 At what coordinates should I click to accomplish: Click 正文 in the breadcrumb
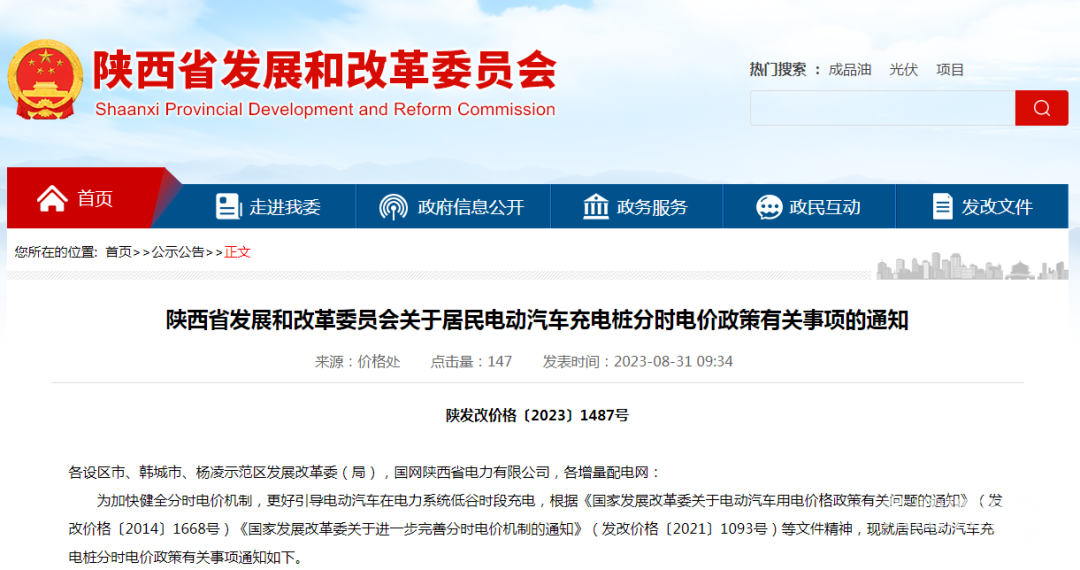coord(238,252)
